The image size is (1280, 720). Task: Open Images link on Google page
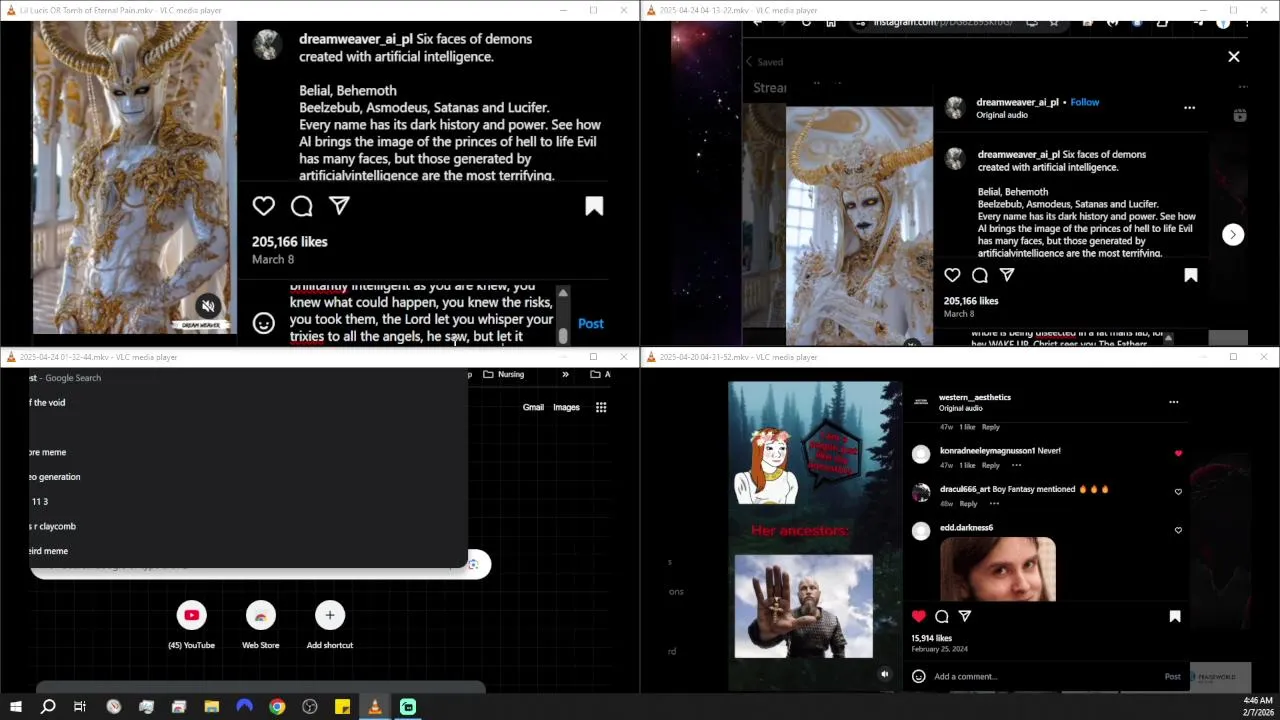tap(566, 407)
